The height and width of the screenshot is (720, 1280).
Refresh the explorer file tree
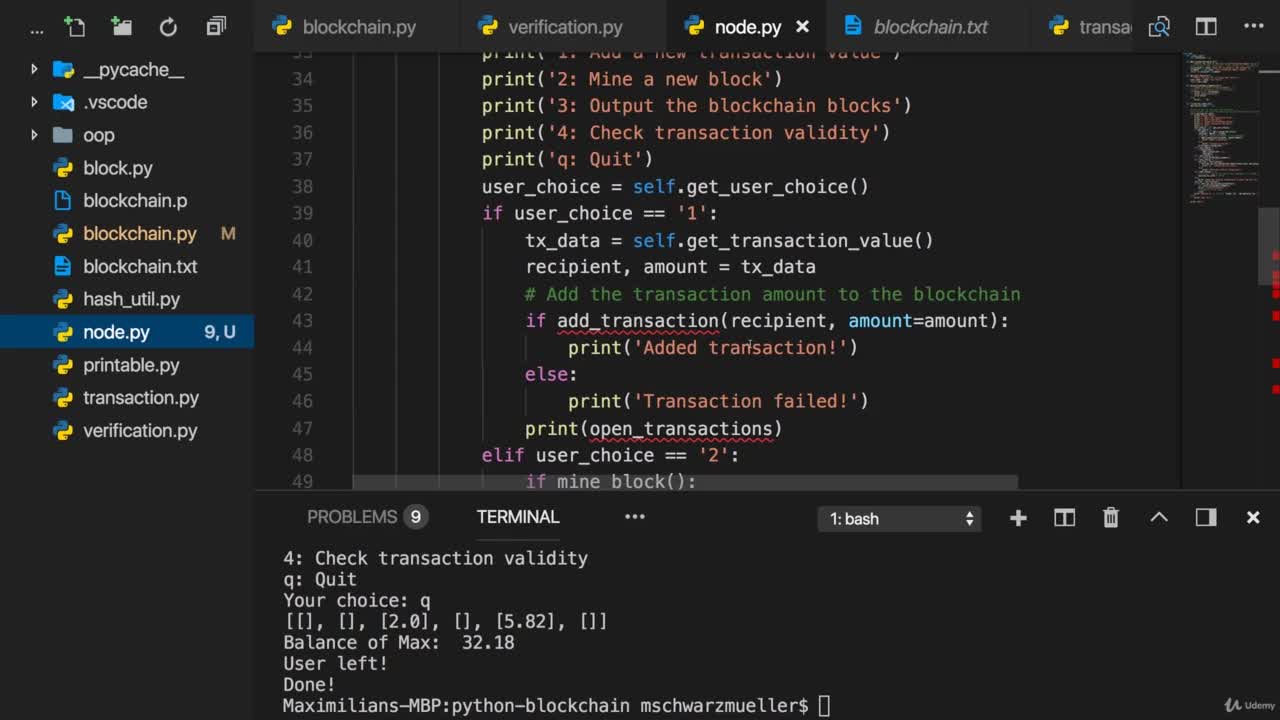(x=168, y=27)
